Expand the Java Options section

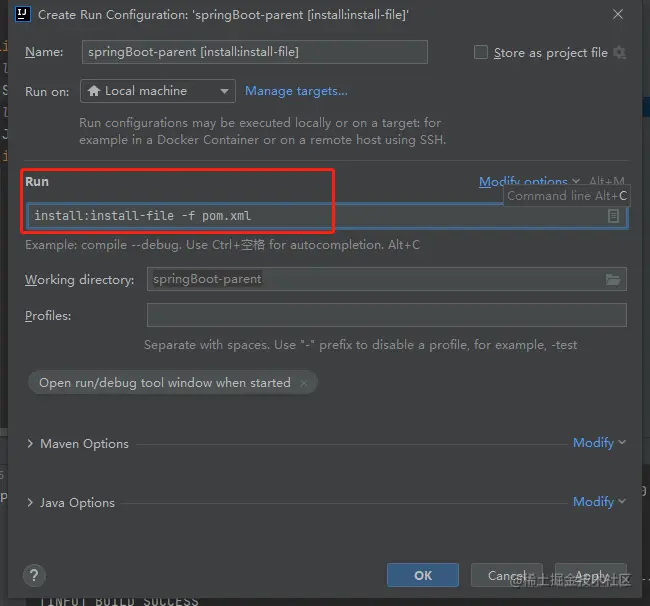(x=30, y=503)
